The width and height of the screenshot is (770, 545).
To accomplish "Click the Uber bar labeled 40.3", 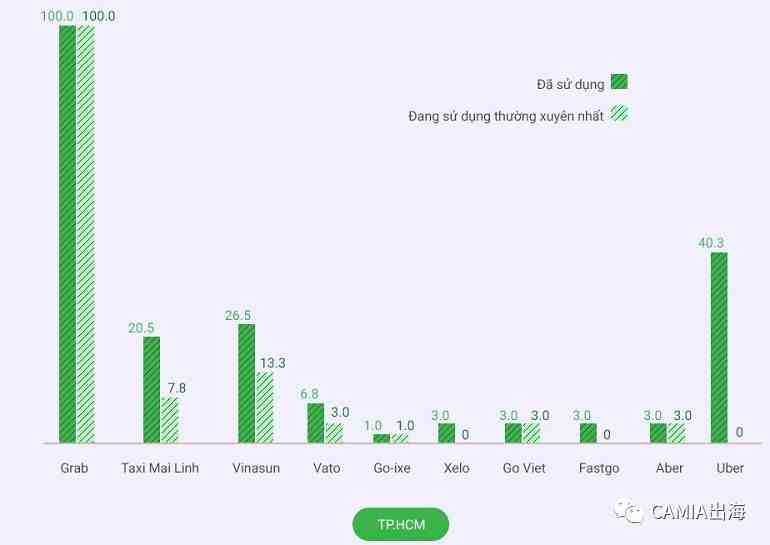I will click(719, 347).
